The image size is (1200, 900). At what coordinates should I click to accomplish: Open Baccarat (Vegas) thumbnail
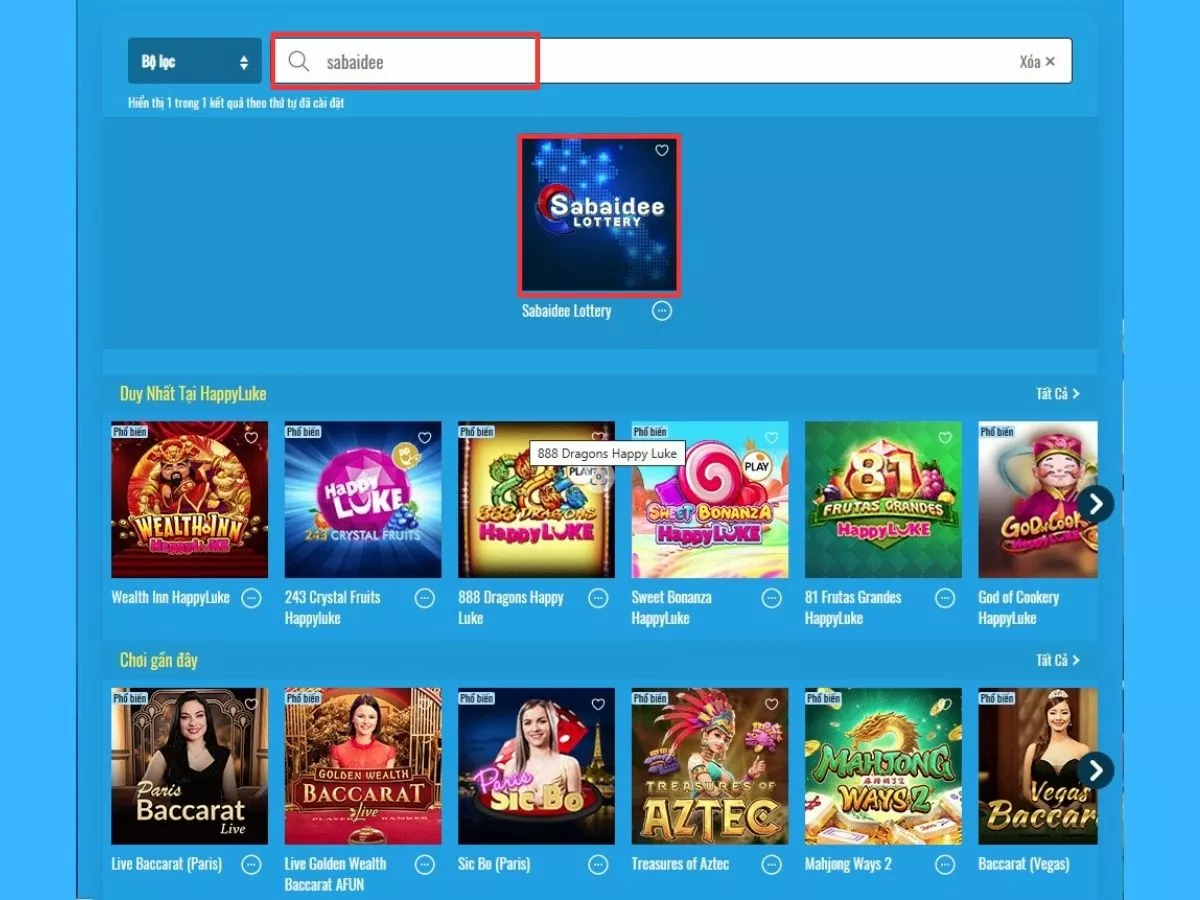click(x=1038, y=766)
